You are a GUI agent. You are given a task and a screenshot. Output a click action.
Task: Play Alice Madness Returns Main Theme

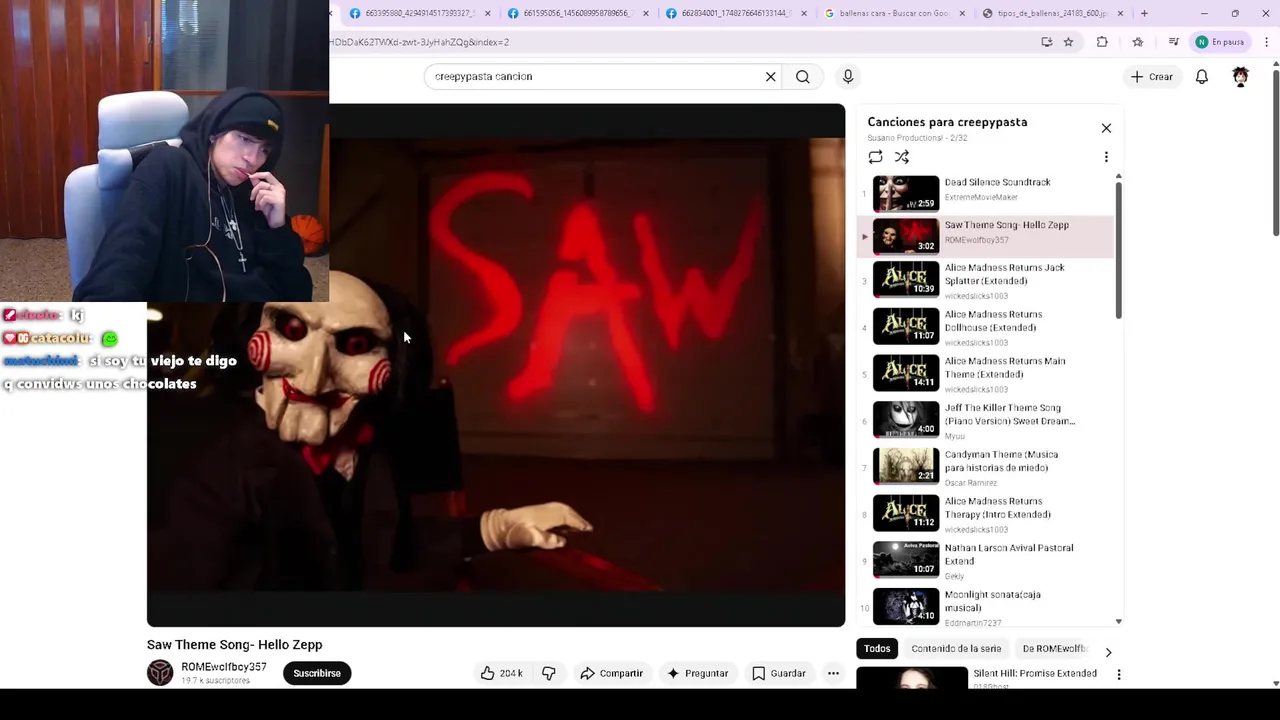tap(985, 374)
